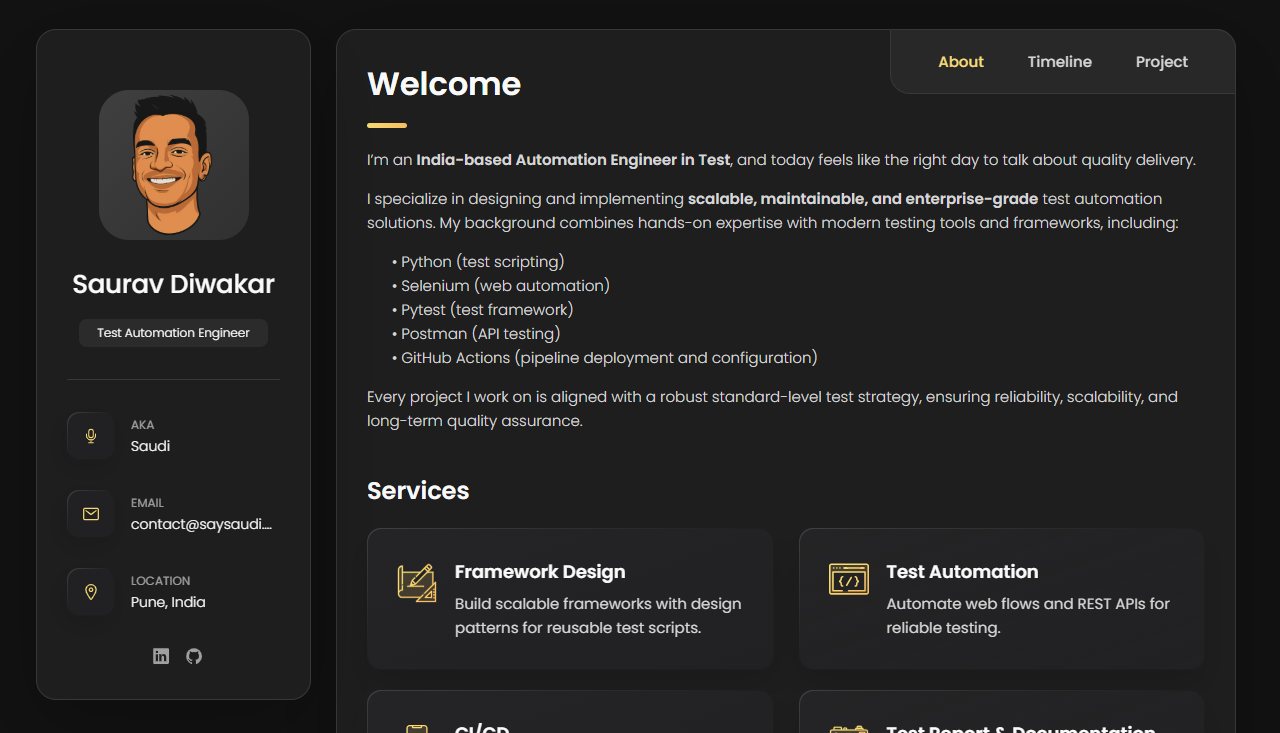The width and height of the screenshot is (1280, 733).
Task: Click the Test Automation Engineer badge
Action: click(173, 332)
